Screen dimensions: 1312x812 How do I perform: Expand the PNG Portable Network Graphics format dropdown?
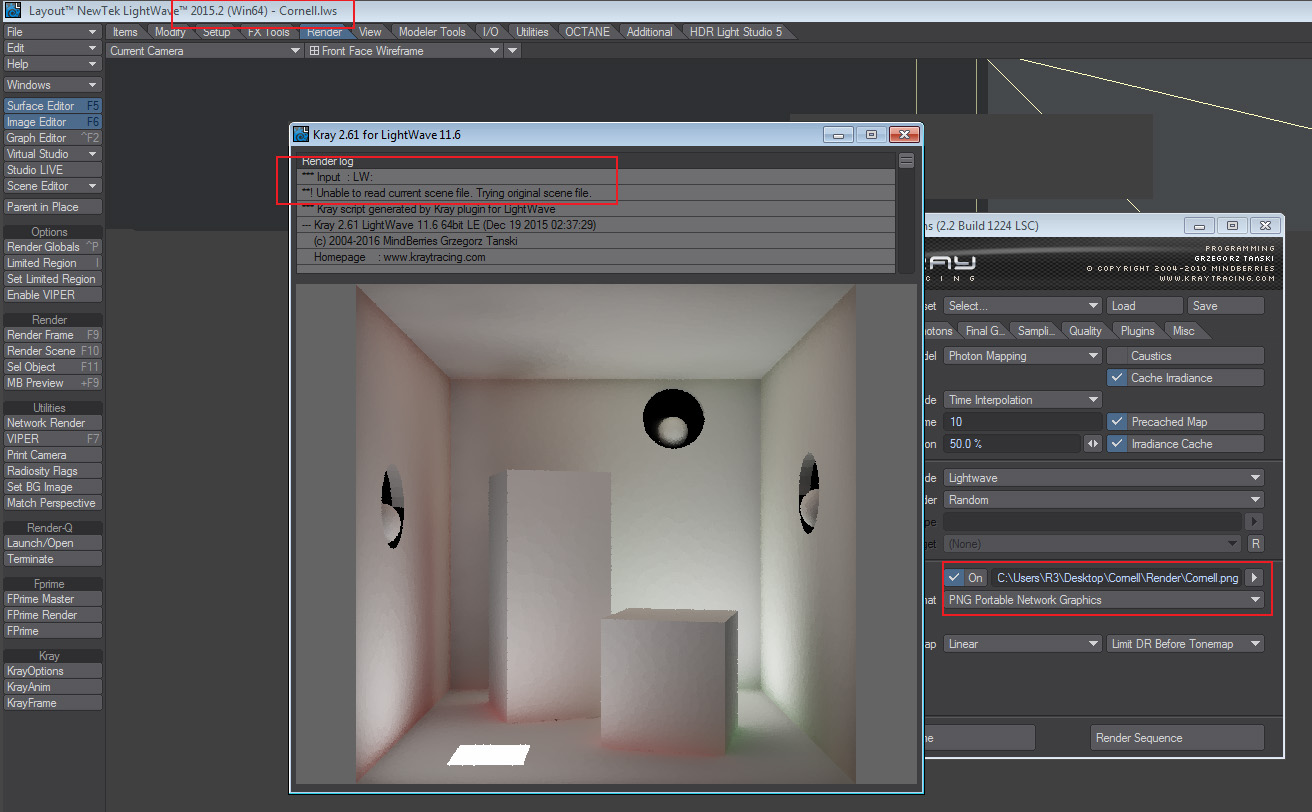click(1103, 600)
